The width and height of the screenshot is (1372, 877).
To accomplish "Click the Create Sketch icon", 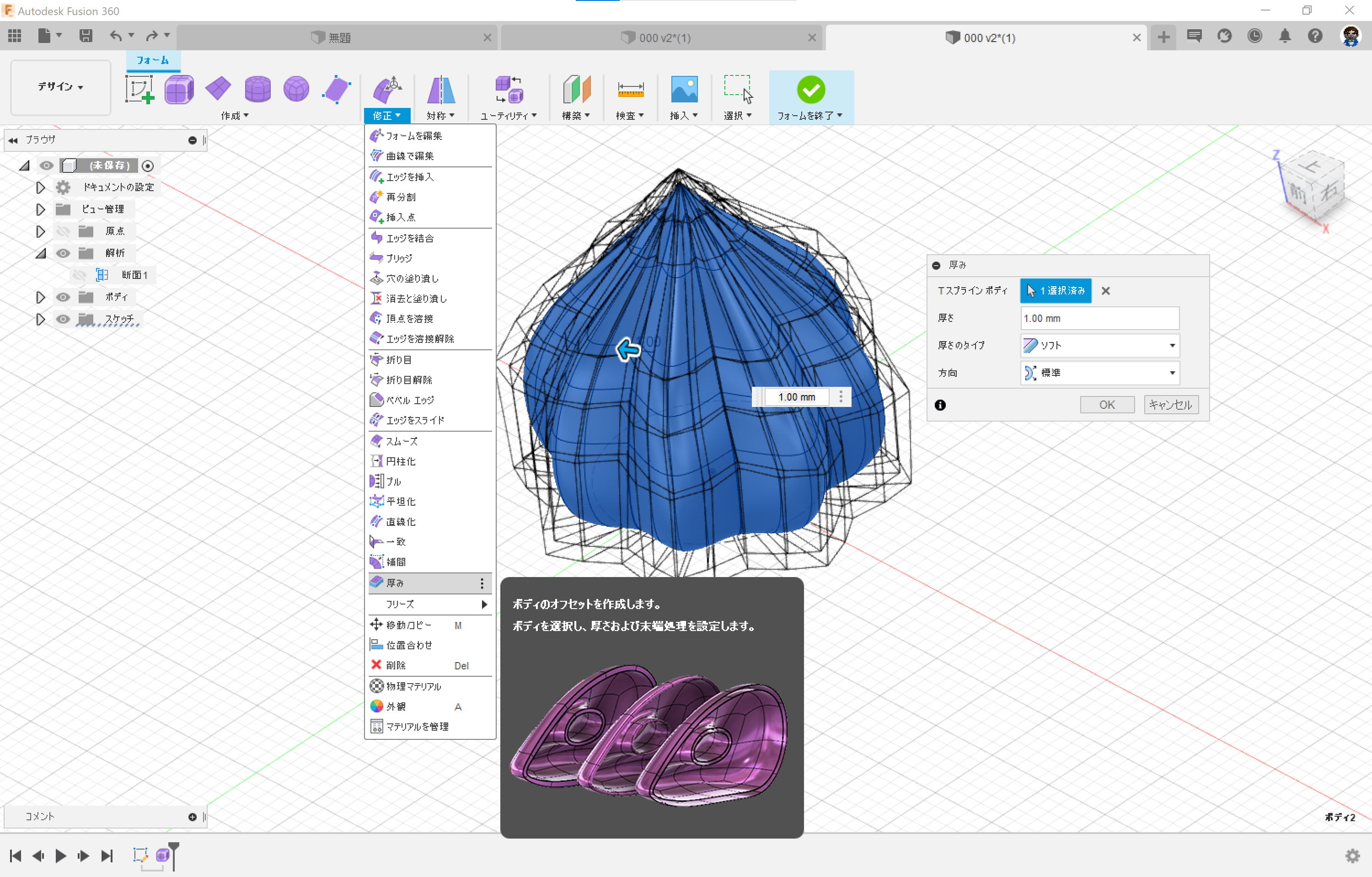I will click(139, 90).
